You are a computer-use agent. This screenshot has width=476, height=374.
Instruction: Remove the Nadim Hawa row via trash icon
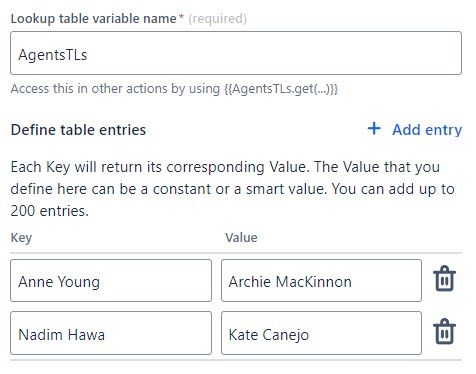[x=444, y=331]
